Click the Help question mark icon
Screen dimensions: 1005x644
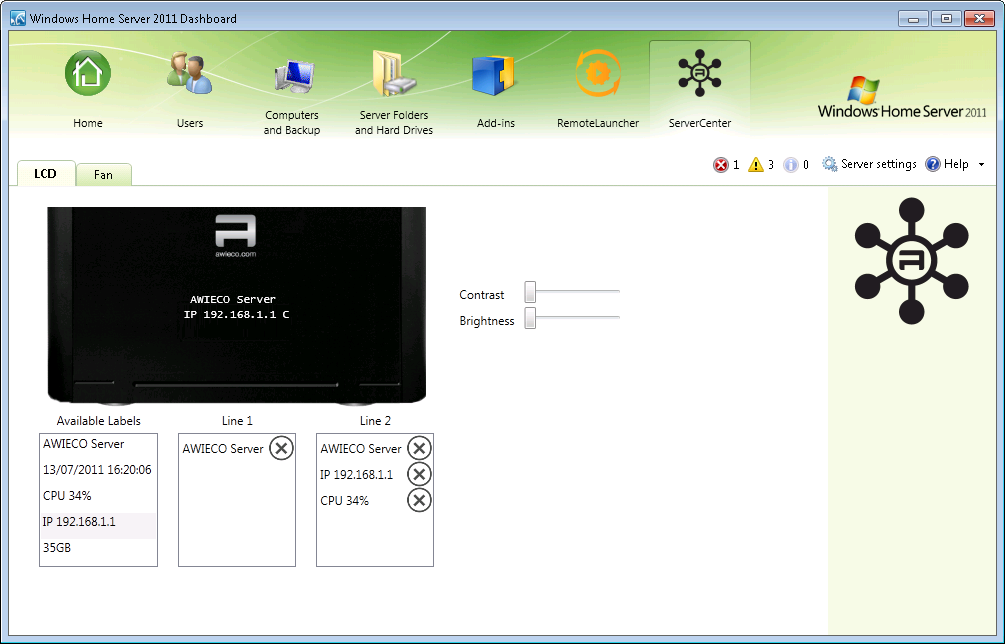pos(933,164)
